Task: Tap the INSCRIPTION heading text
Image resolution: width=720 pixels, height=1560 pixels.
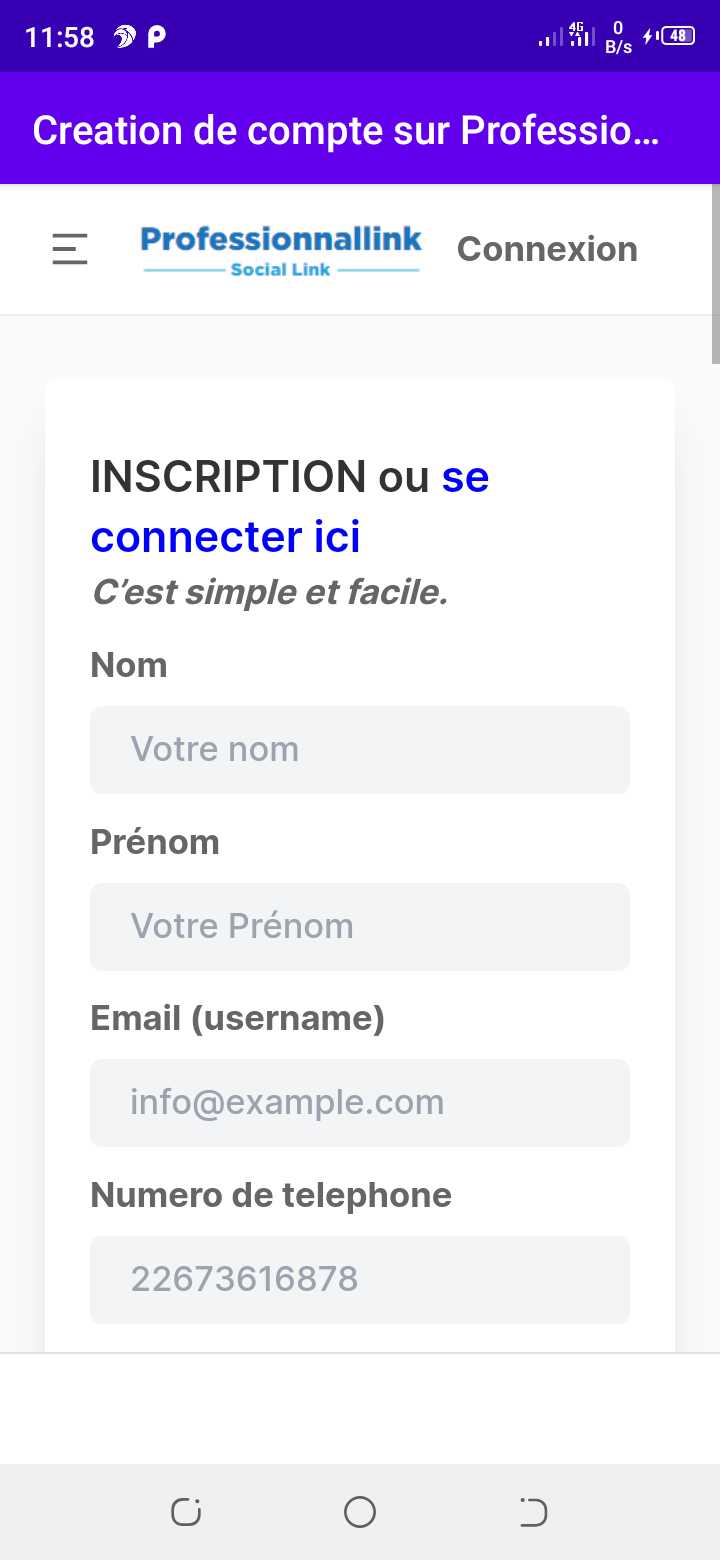Action: (229, 477)
